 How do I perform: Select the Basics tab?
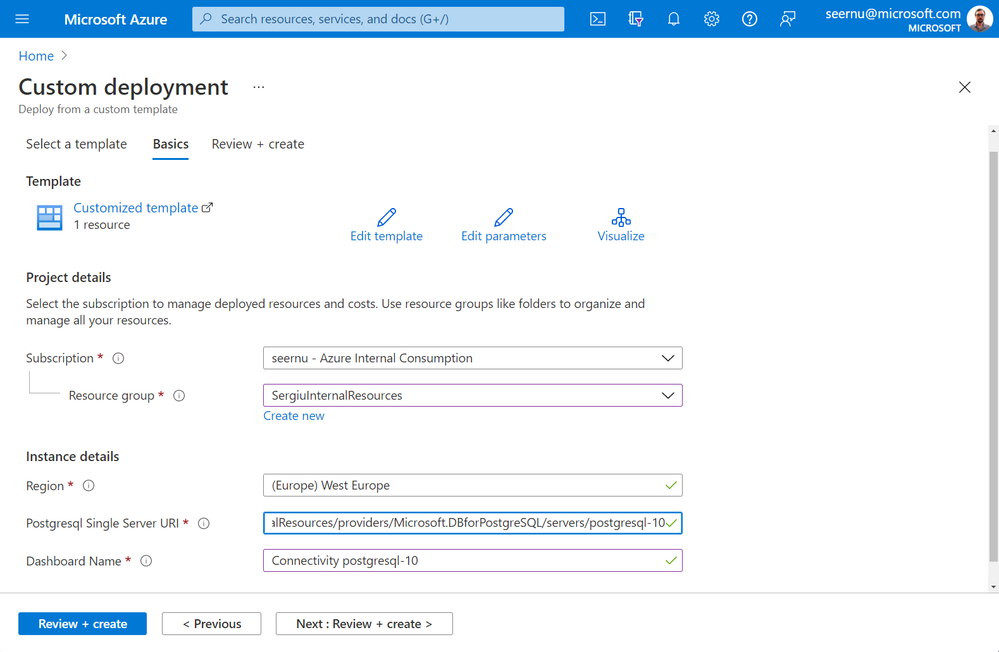[x=171, y=144]
